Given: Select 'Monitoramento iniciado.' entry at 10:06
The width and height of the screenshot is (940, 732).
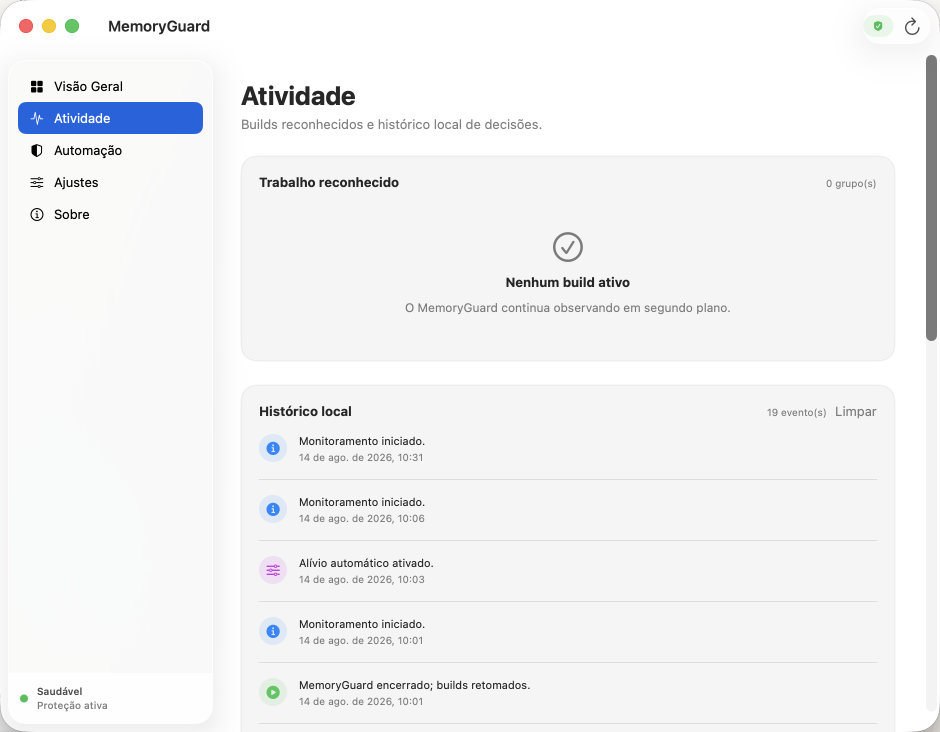Looking at the screenshot, I should (568, 510).
